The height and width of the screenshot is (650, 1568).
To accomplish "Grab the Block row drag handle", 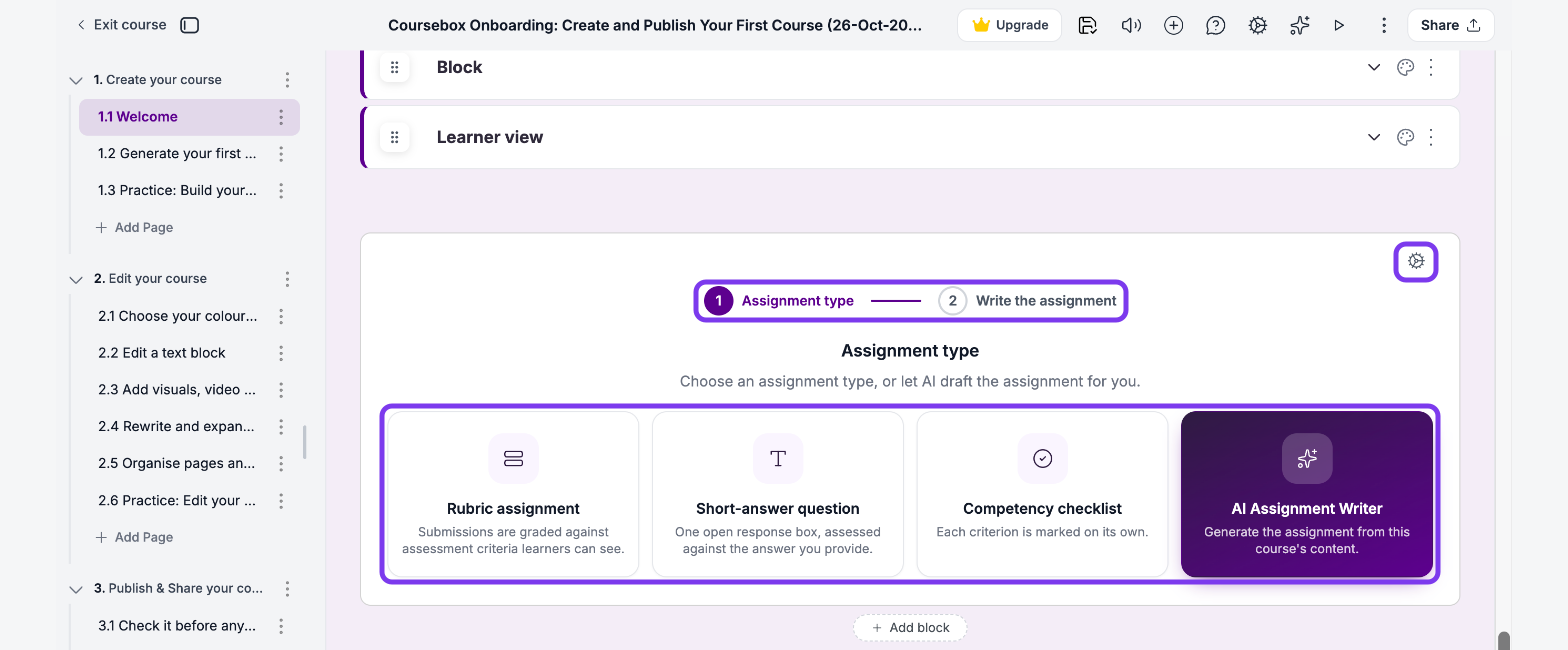I will click(394, 67).
